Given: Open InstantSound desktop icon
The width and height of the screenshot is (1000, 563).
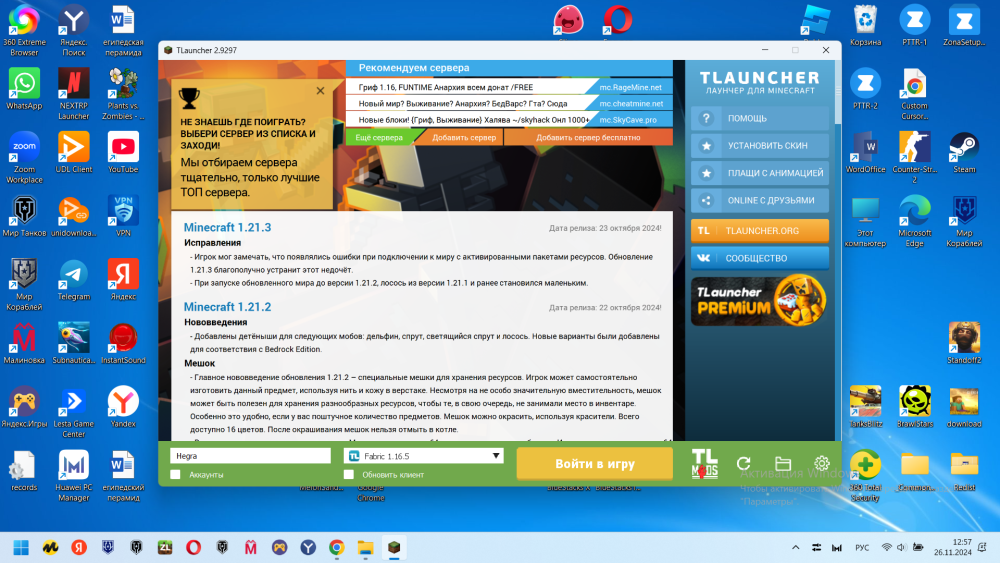Looking at the screenshot, I should tap(123, 344).
